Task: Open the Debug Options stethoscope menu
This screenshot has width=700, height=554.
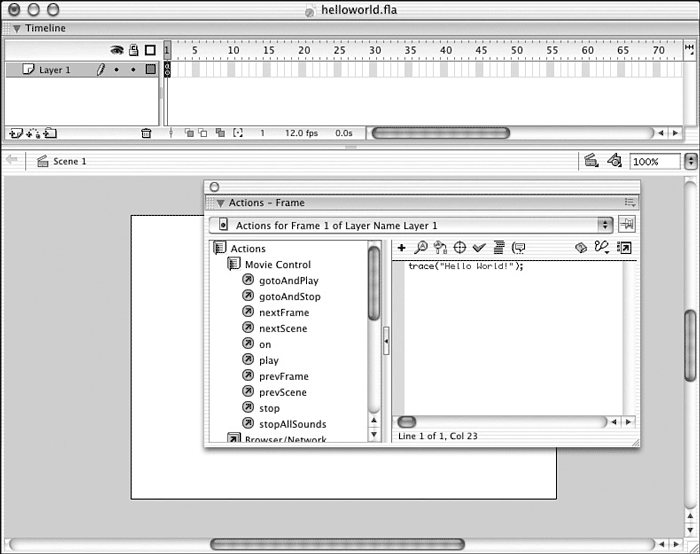Action: point(601,247)
